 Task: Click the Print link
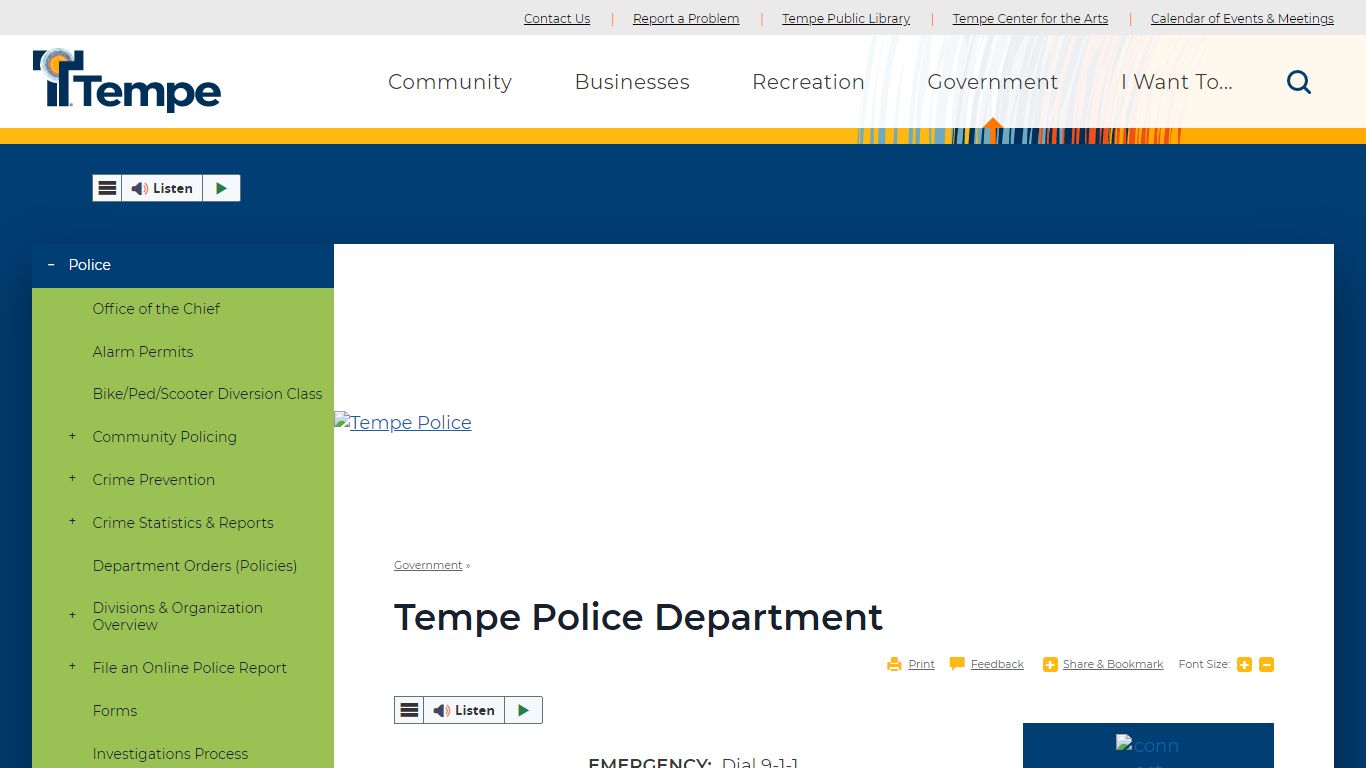[921, 664]
